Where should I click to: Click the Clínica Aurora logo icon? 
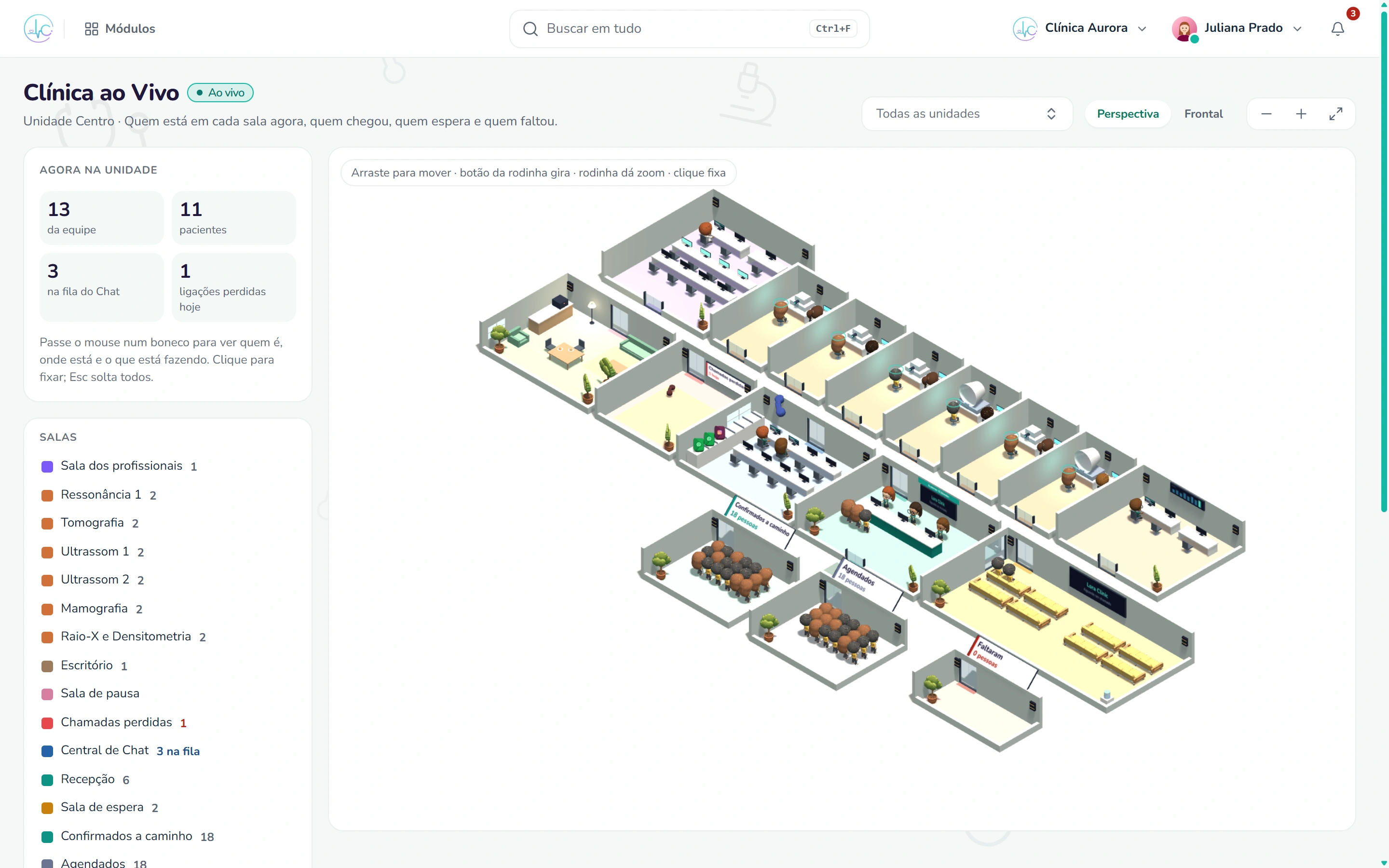[x=1025, y=28]
